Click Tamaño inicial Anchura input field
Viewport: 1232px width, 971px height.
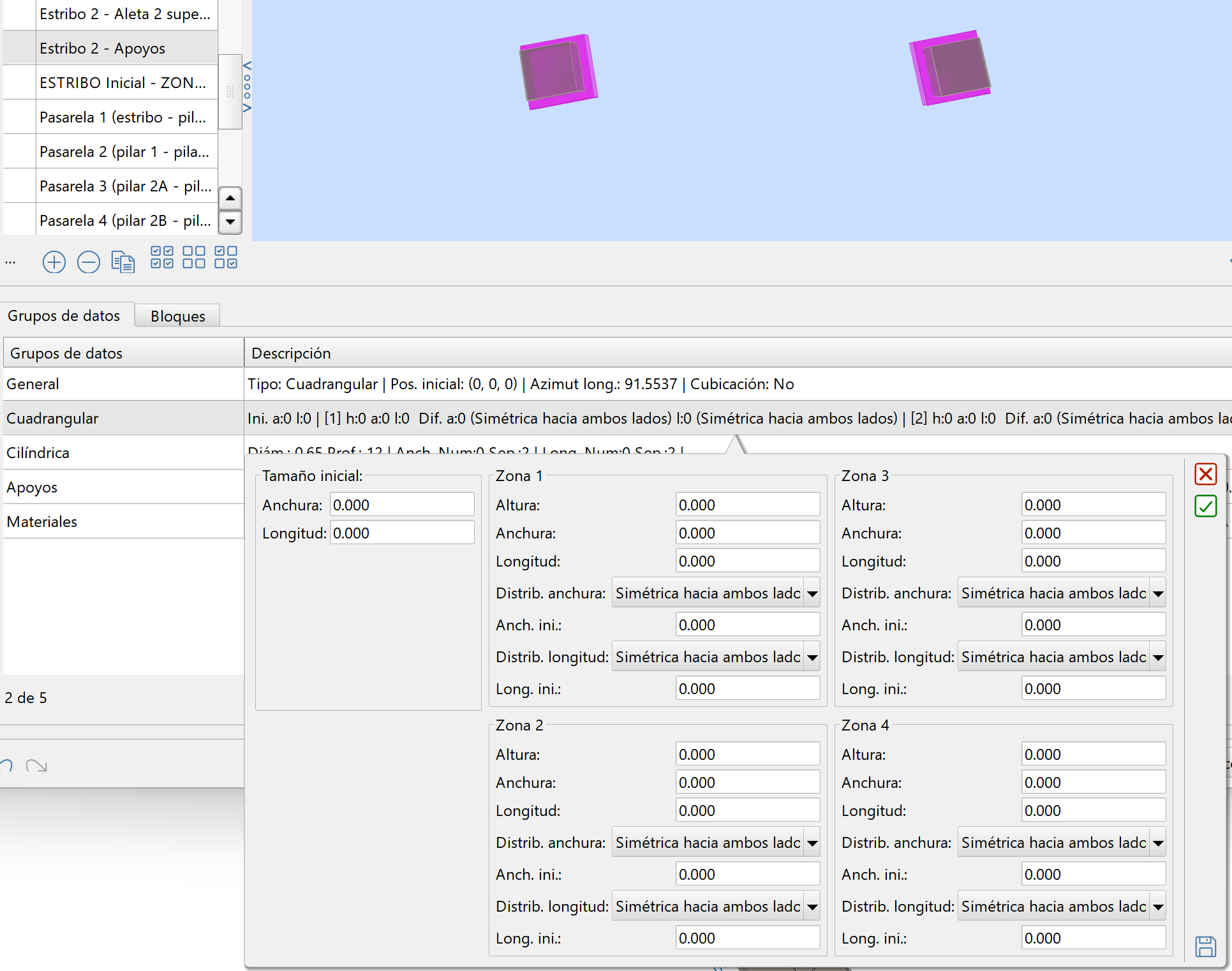point(402,505)
